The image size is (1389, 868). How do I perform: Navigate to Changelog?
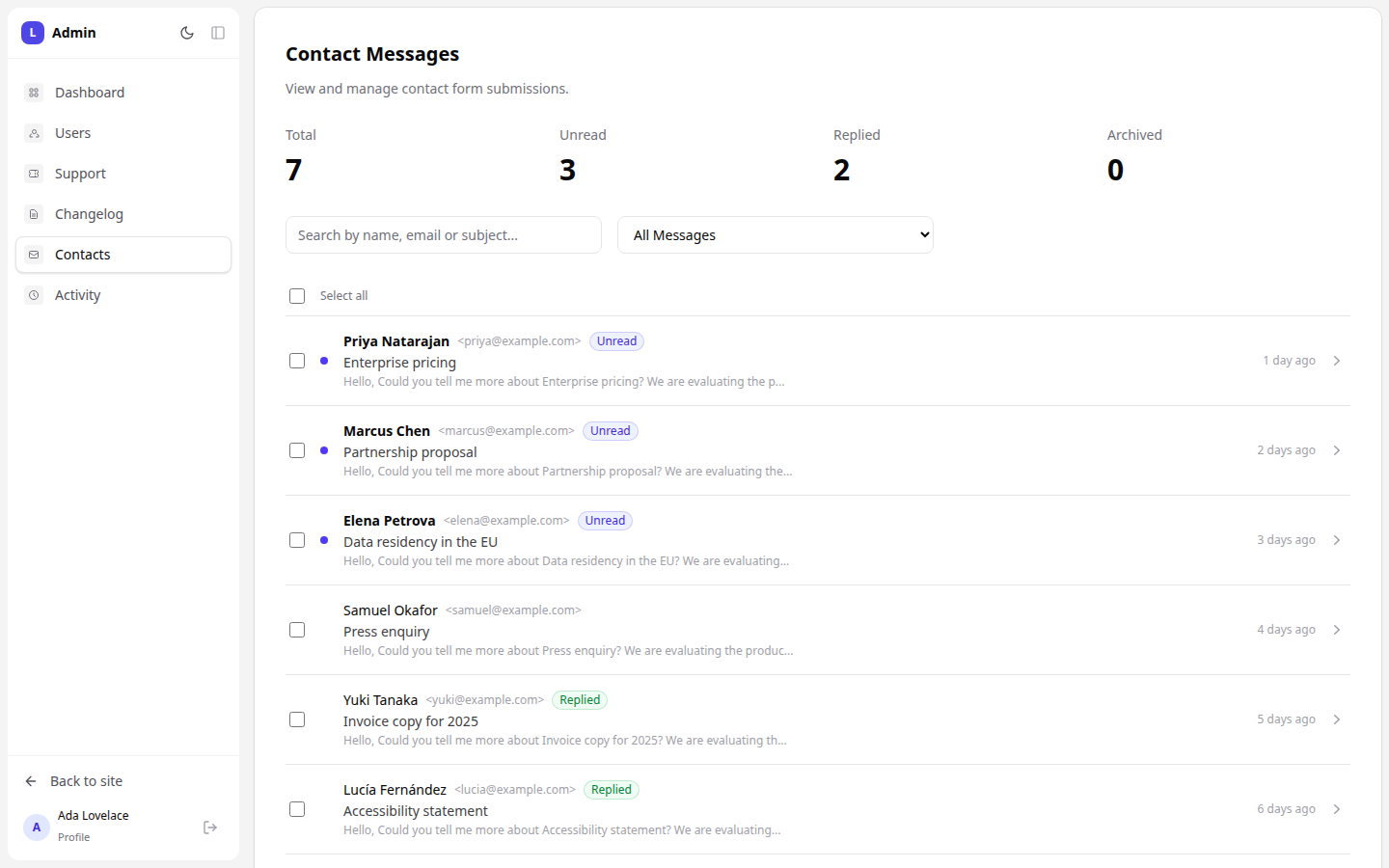(123, 214)
